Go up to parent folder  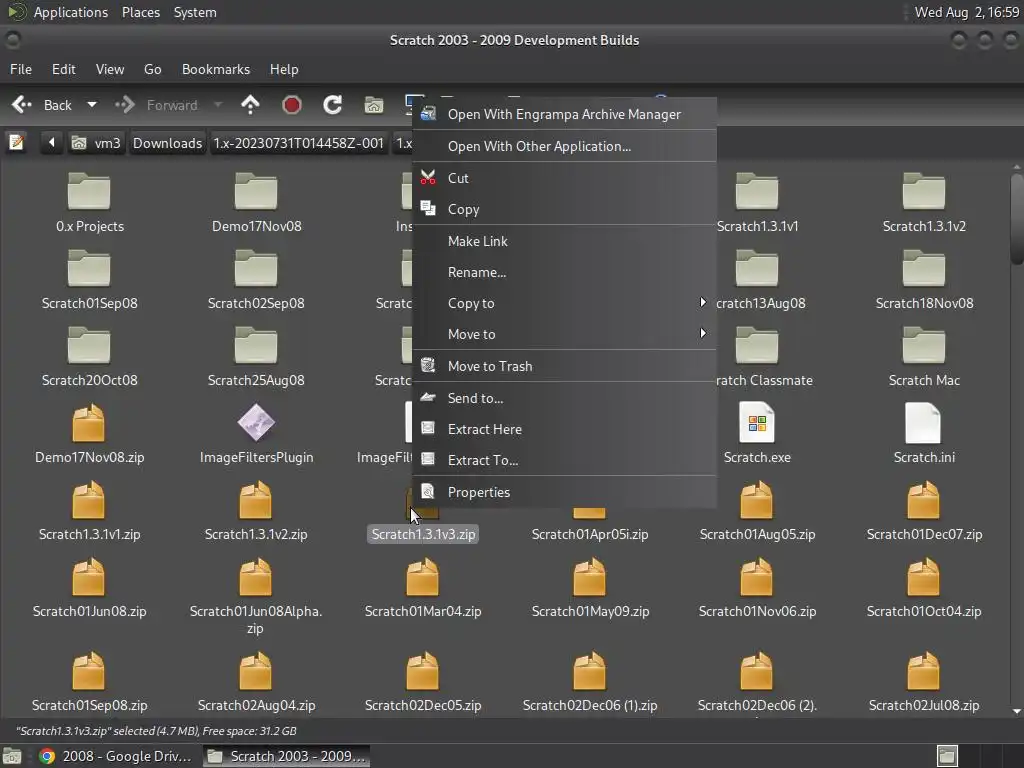point(250,104)
